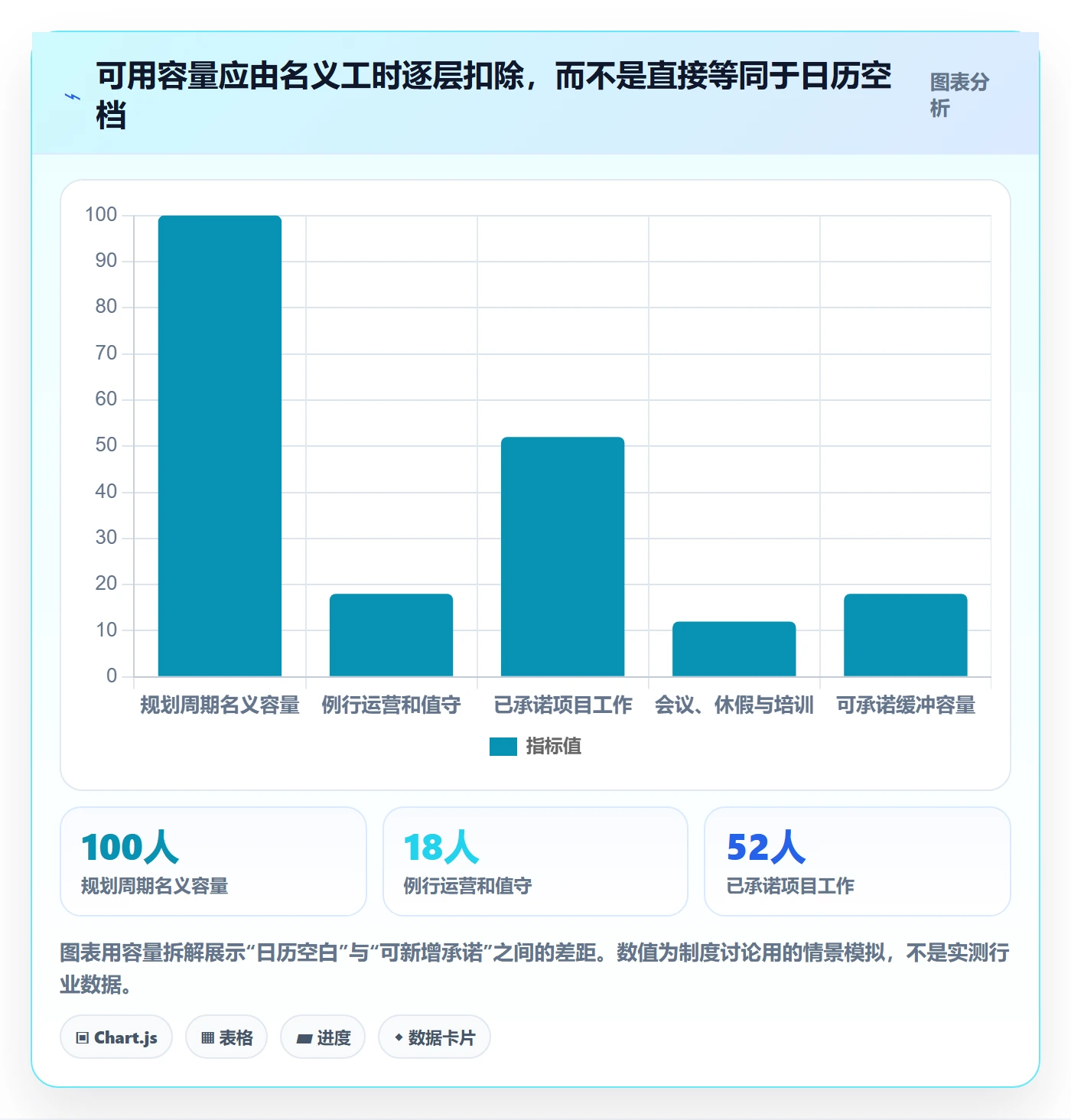The image size is (1071, 1120).
Task: Open the 18人 data card
Action: [x=535, y=861]
